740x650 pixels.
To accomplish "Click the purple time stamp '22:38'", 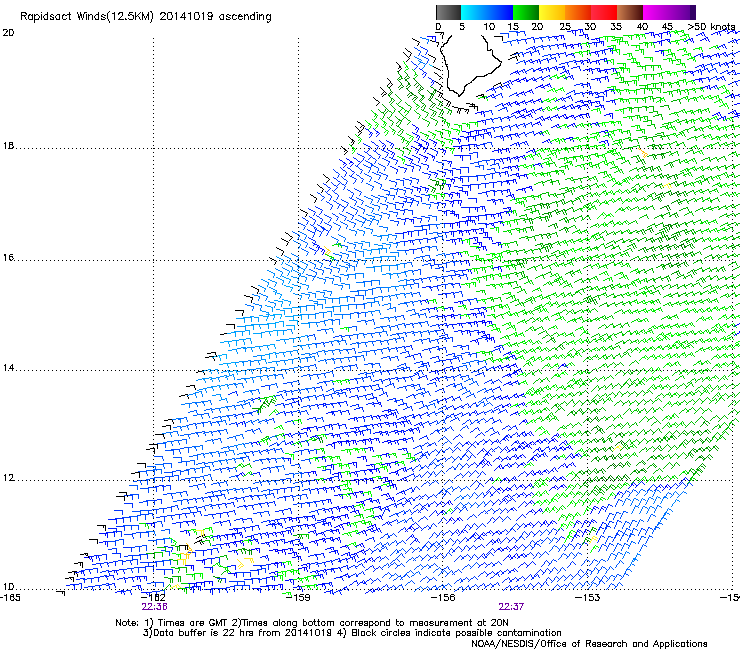I will (x=154, y=607).
